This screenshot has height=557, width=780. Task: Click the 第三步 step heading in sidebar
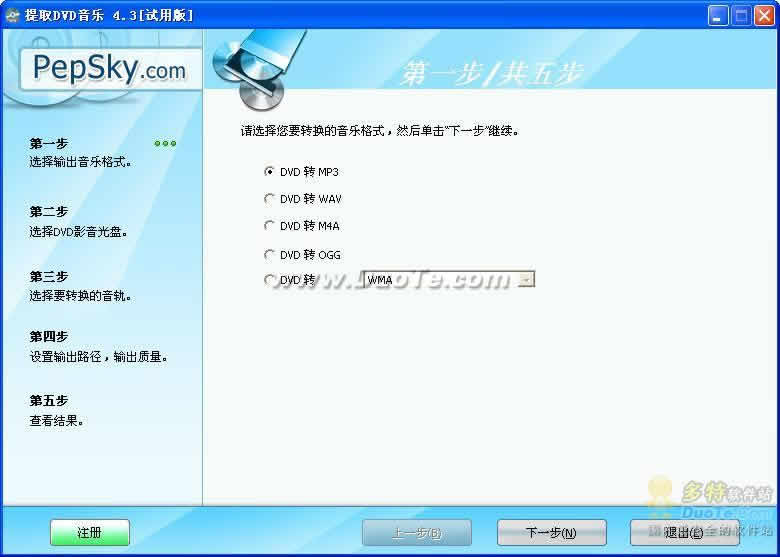click(49, 277)
